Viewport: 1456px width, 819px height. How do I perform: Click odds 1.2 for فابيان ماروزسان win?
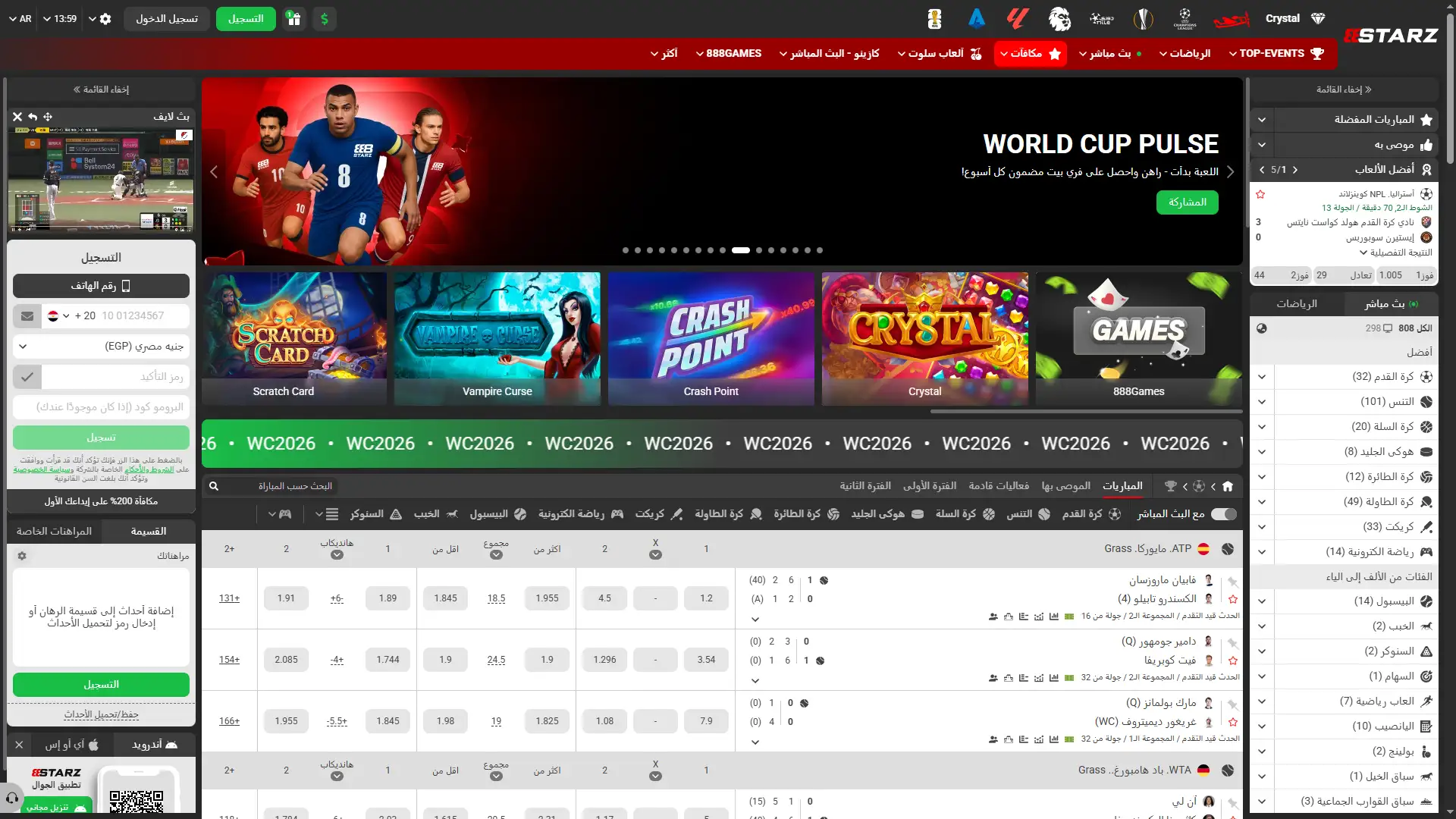click(706, 598)
